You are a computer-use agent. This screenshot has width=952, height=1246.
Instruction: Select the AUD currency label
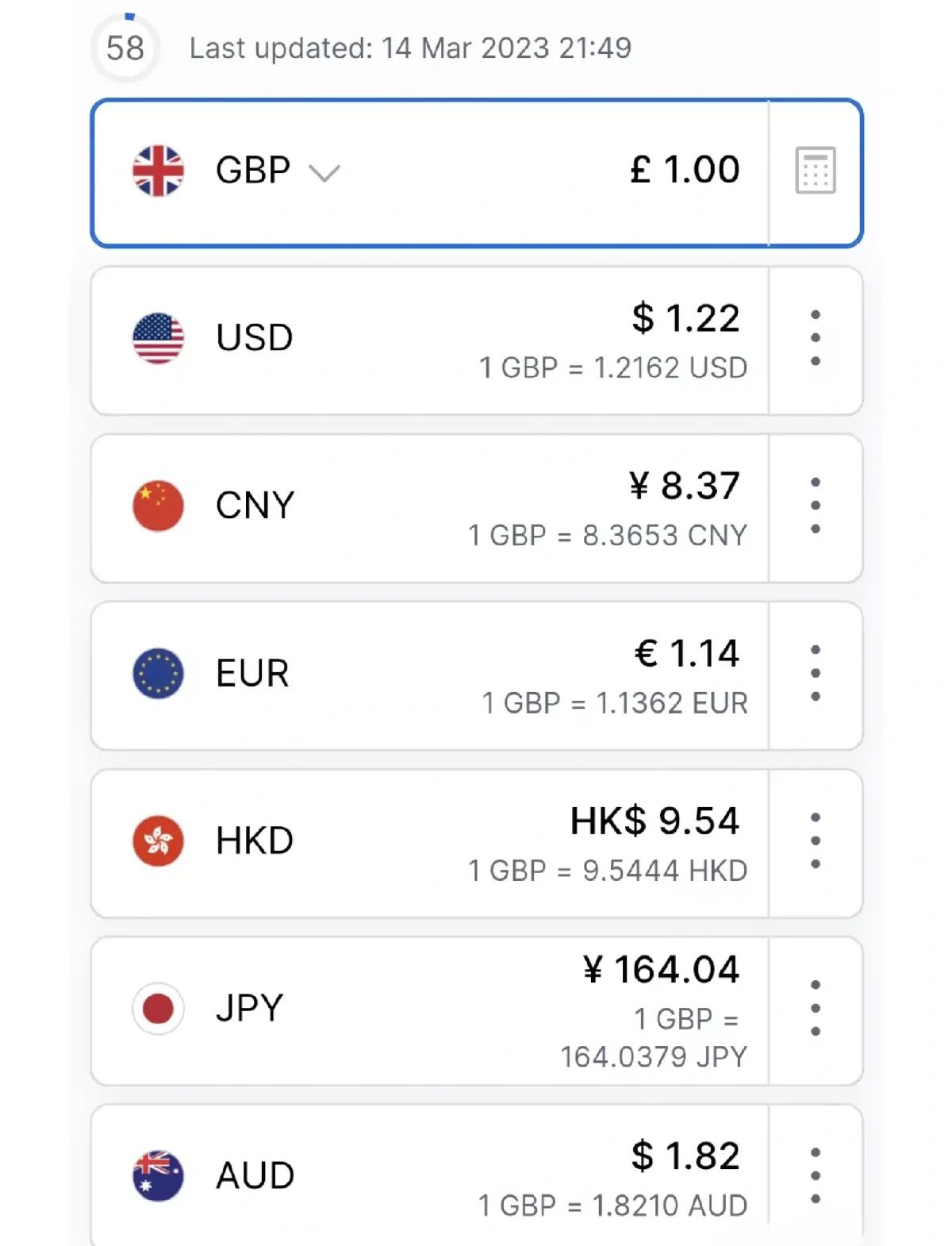click(255, 1175)
